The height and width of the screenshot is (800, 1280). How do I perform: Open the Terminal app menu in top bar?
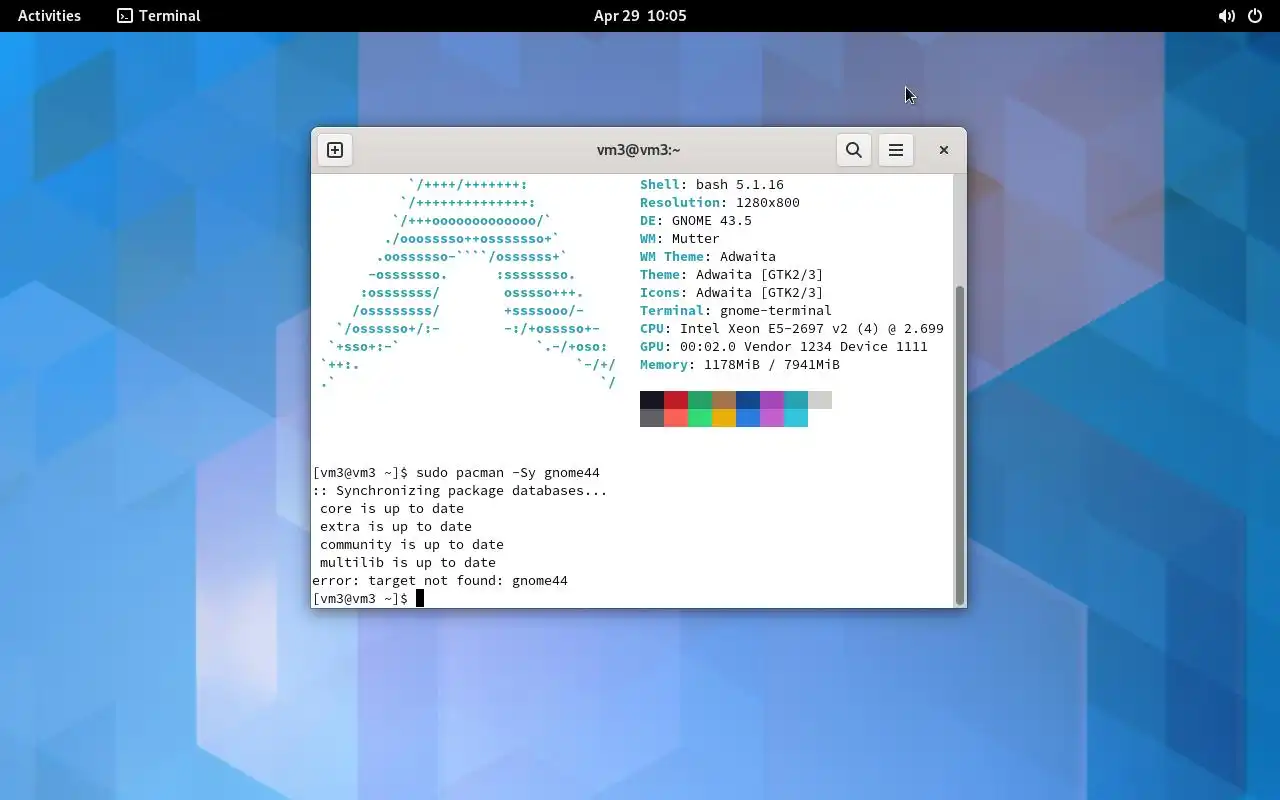point(158,15)
